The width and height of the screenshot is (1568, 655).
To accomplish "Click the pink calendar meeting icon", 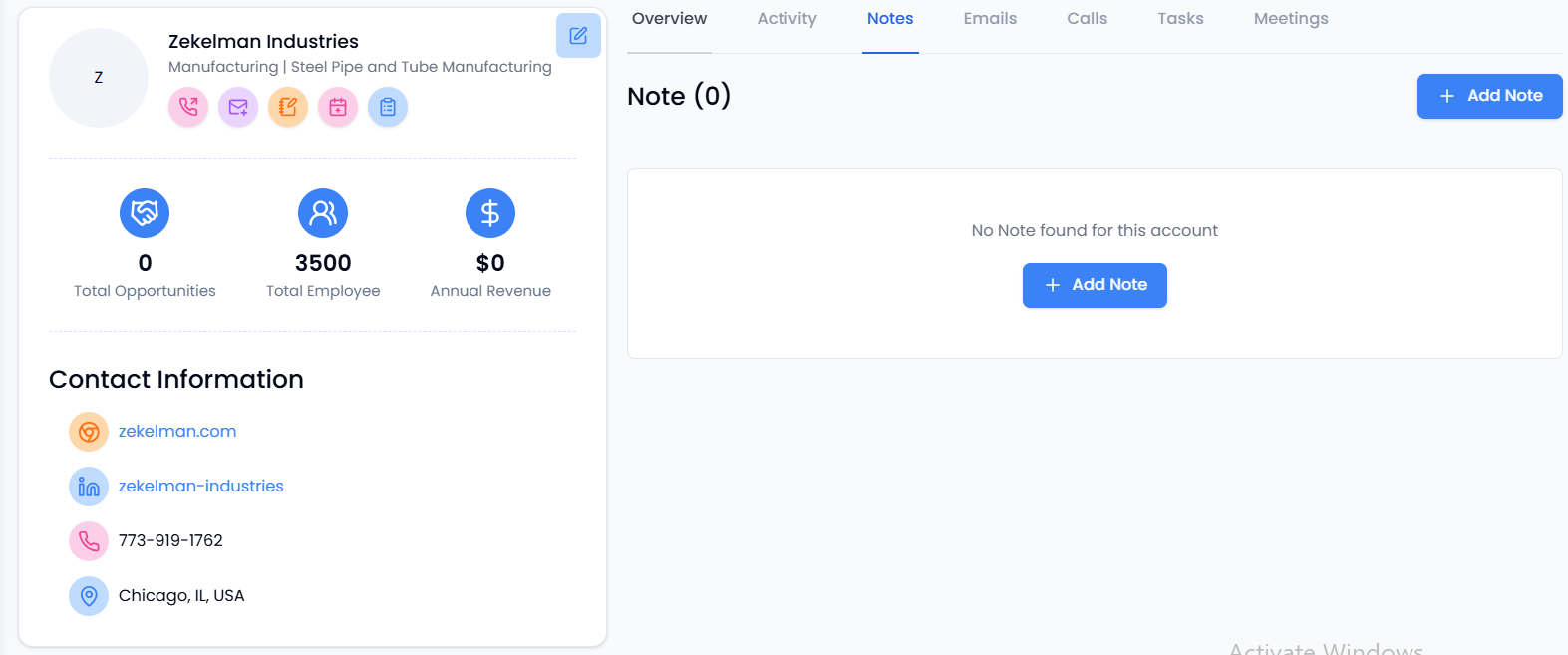I will [338, 107].
